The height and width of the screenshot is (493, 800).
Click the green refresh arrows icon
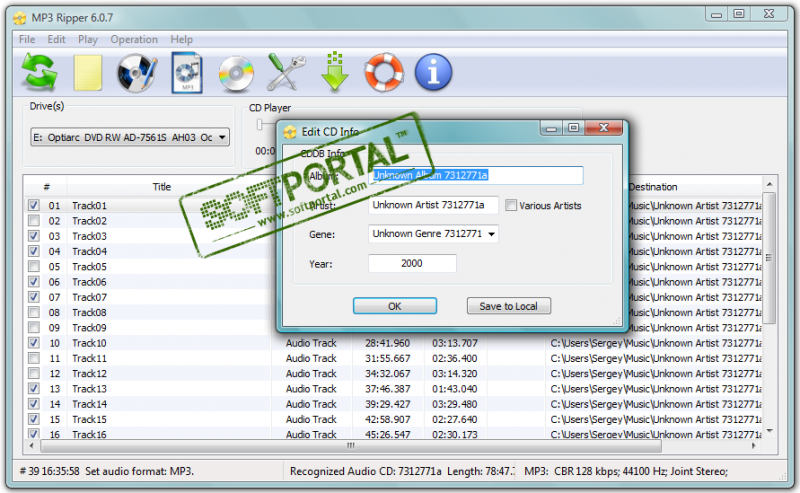pyautogui.click(x=39, y=72)
